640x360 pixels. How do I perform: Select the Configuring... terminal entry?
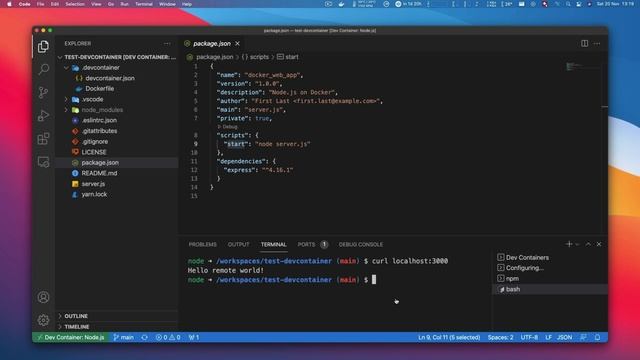coord(550,268)
